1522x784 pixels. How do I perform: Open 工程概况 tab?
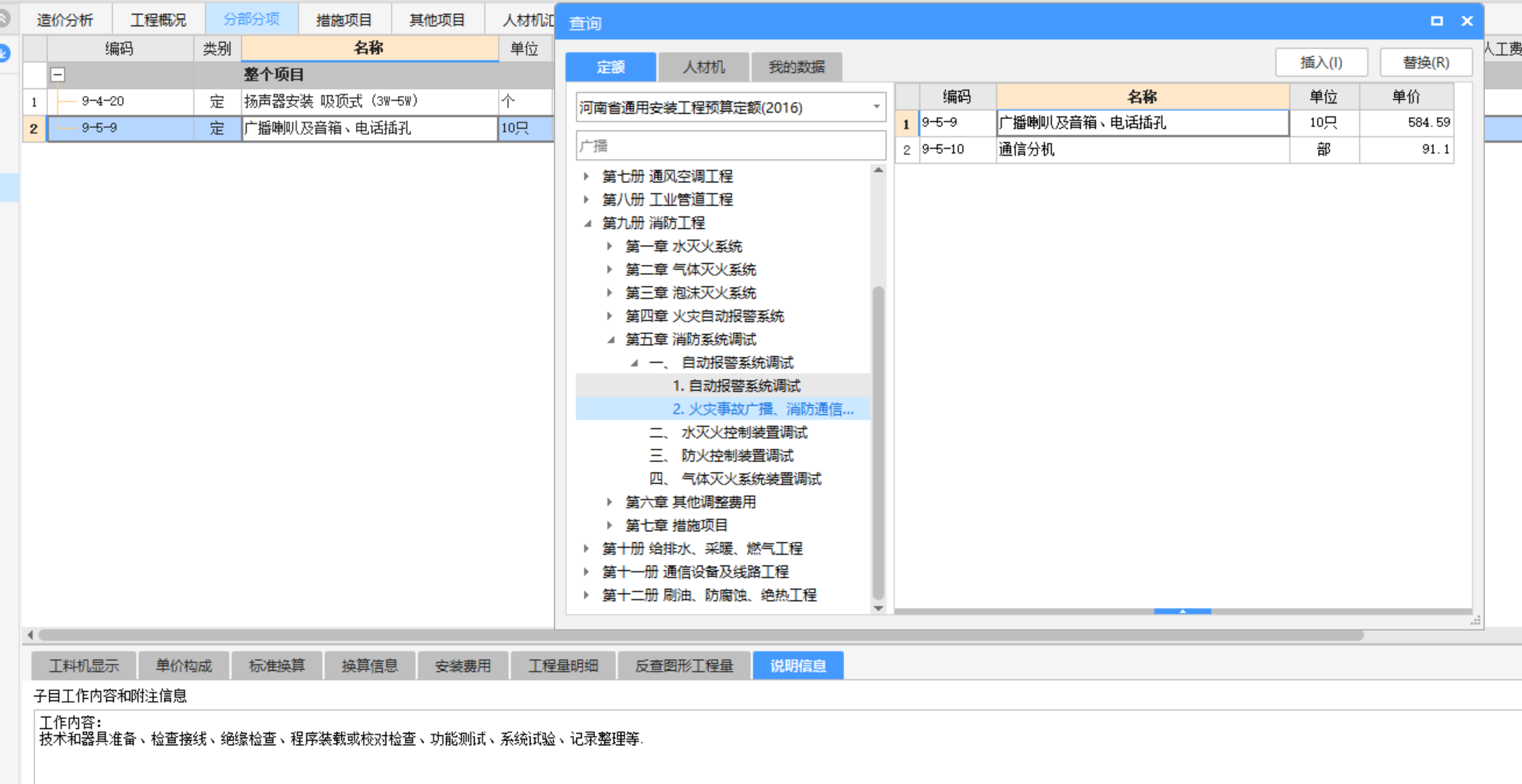(x=158, y=19)
